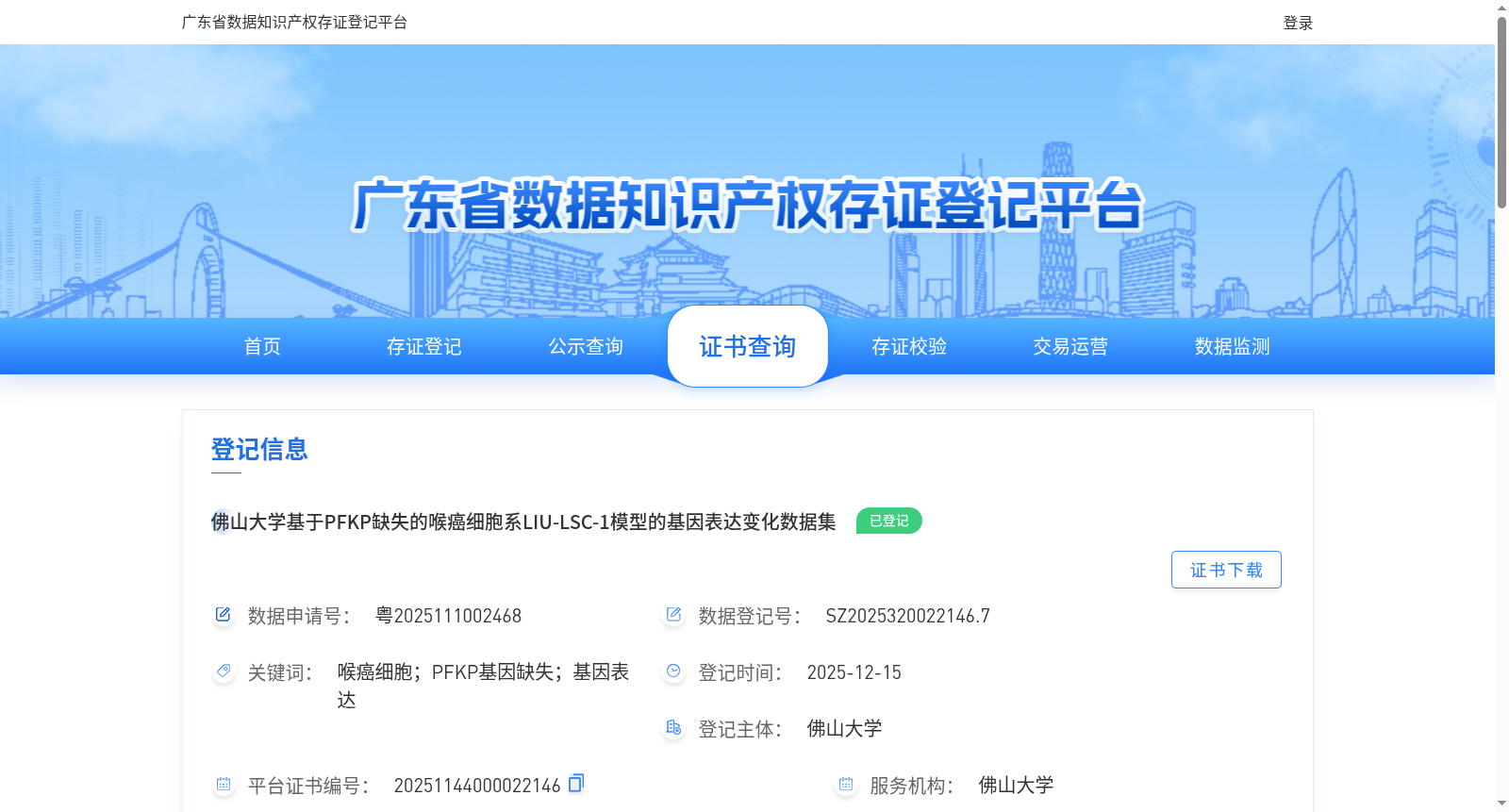Click the dataset title starting with 佛山大学基于PFKP
The width and height of the screenshot is (1509, 812).
[523, 522]
